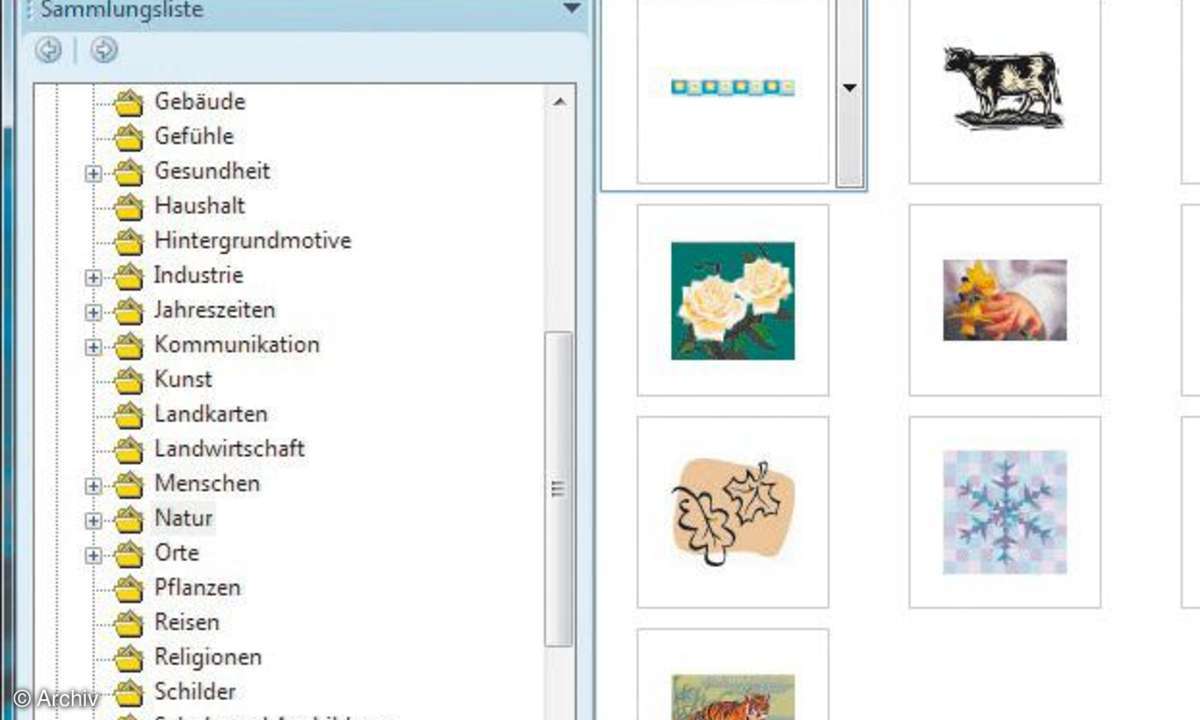
Task: Click the folder icon beside Kunst
Action: click(129, 380)
